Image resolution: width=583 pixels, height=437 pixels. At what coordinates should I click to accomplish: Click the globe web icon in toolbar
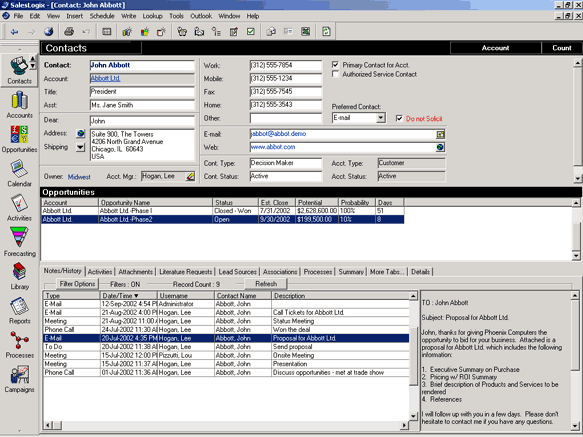point(48,32)
